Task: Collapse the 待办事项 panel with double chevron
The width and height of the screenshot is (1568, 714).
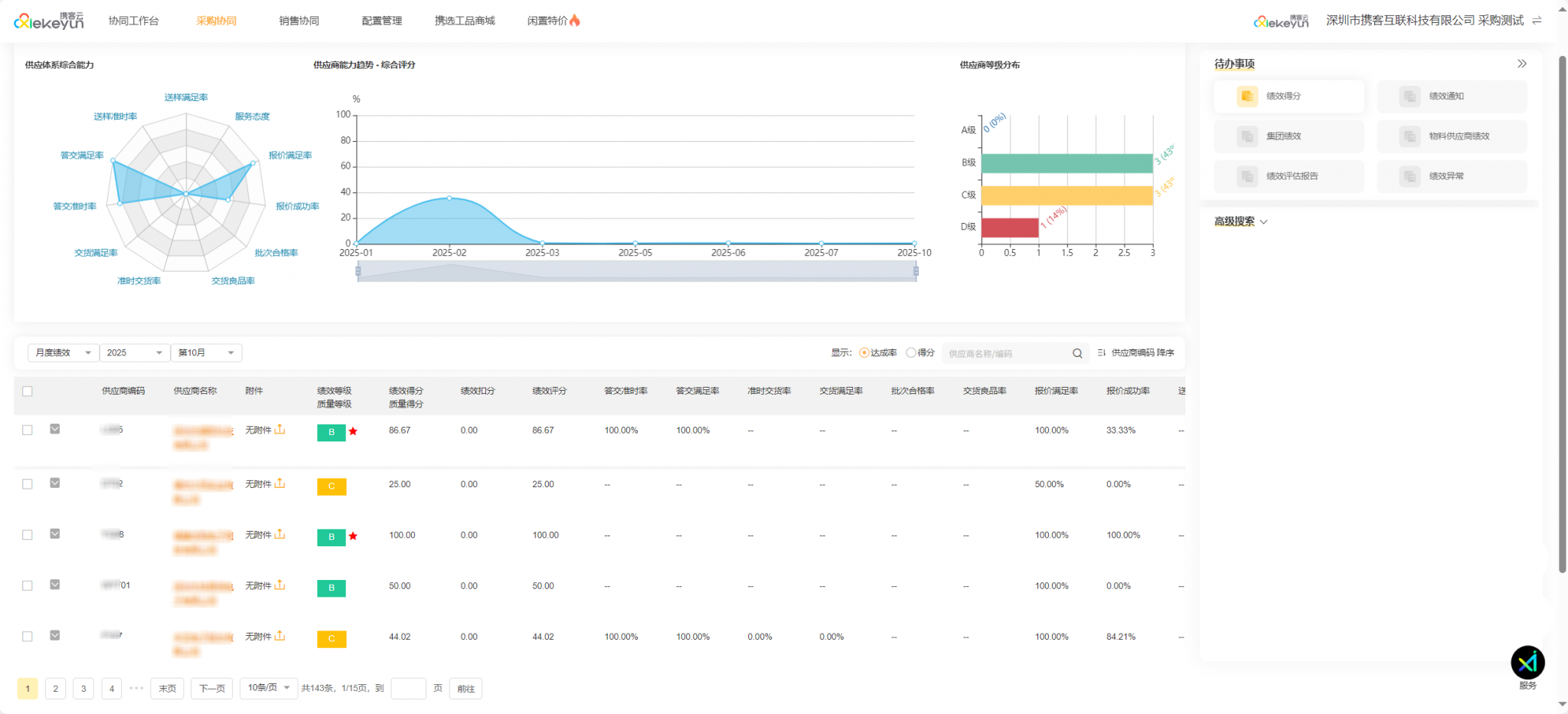Action: pos(1521,64)
